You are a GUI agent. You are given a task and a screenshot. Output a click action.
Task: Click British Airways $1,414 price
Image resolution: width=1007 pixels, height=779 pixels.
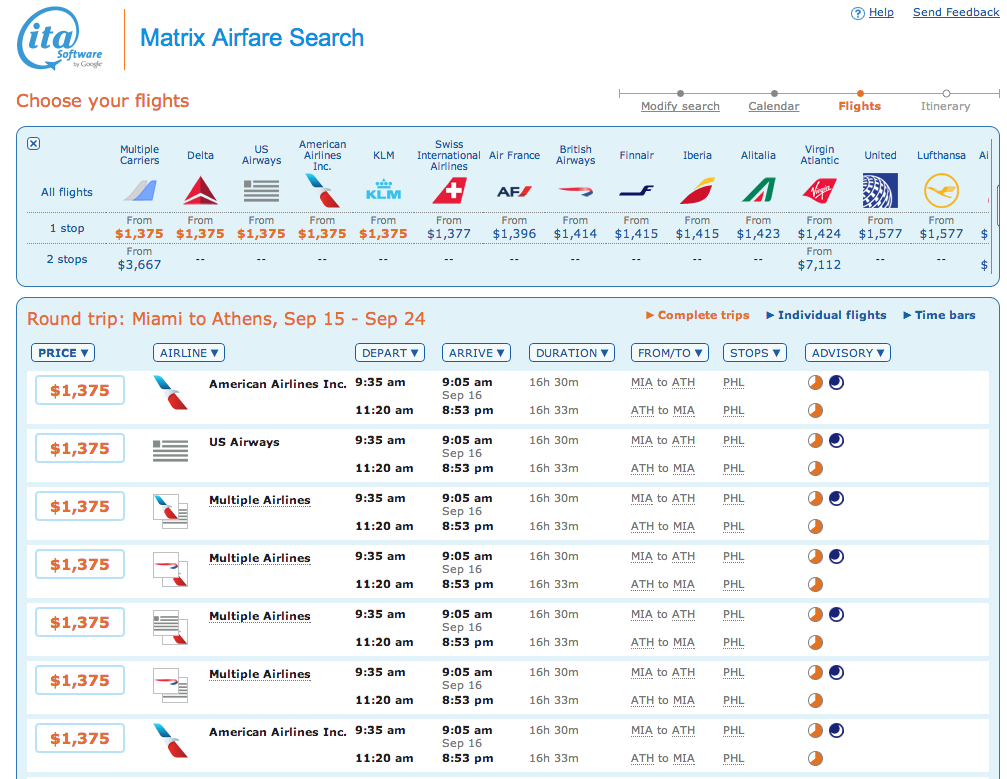coord(575,234)
